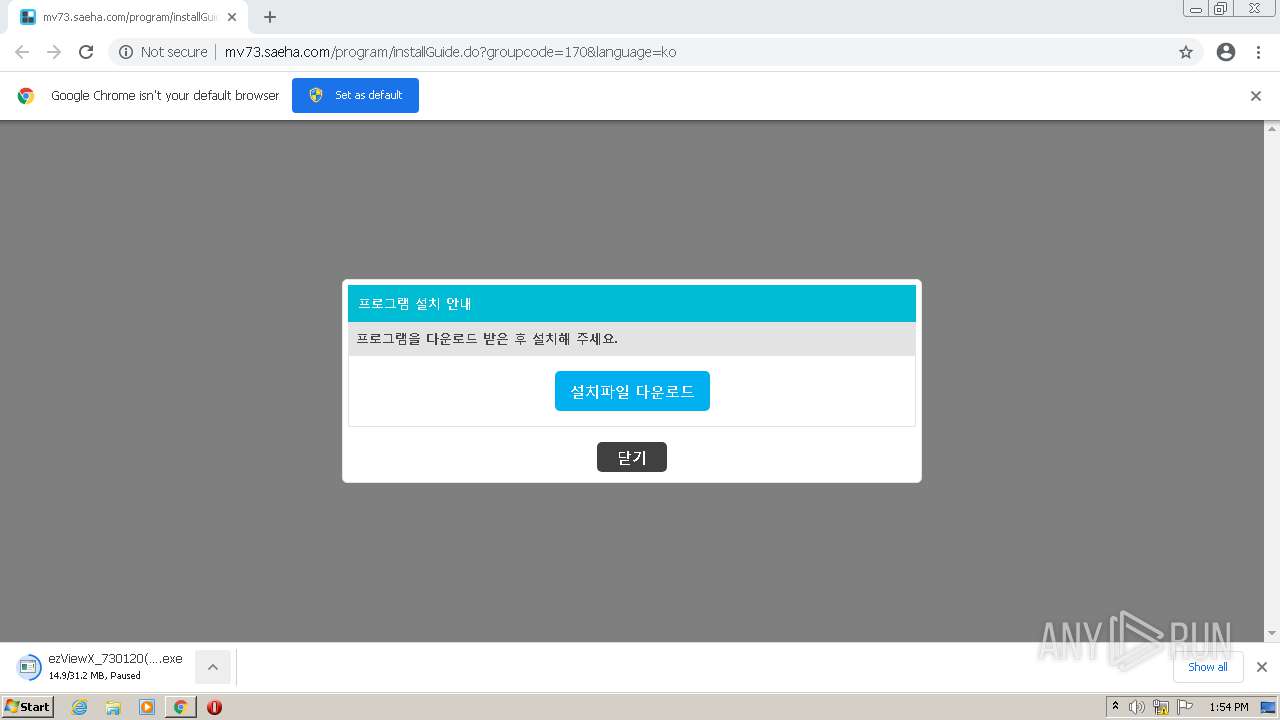Open the Chrome profile account icon
The image size is (1280, 720).
coord(1226,52)
